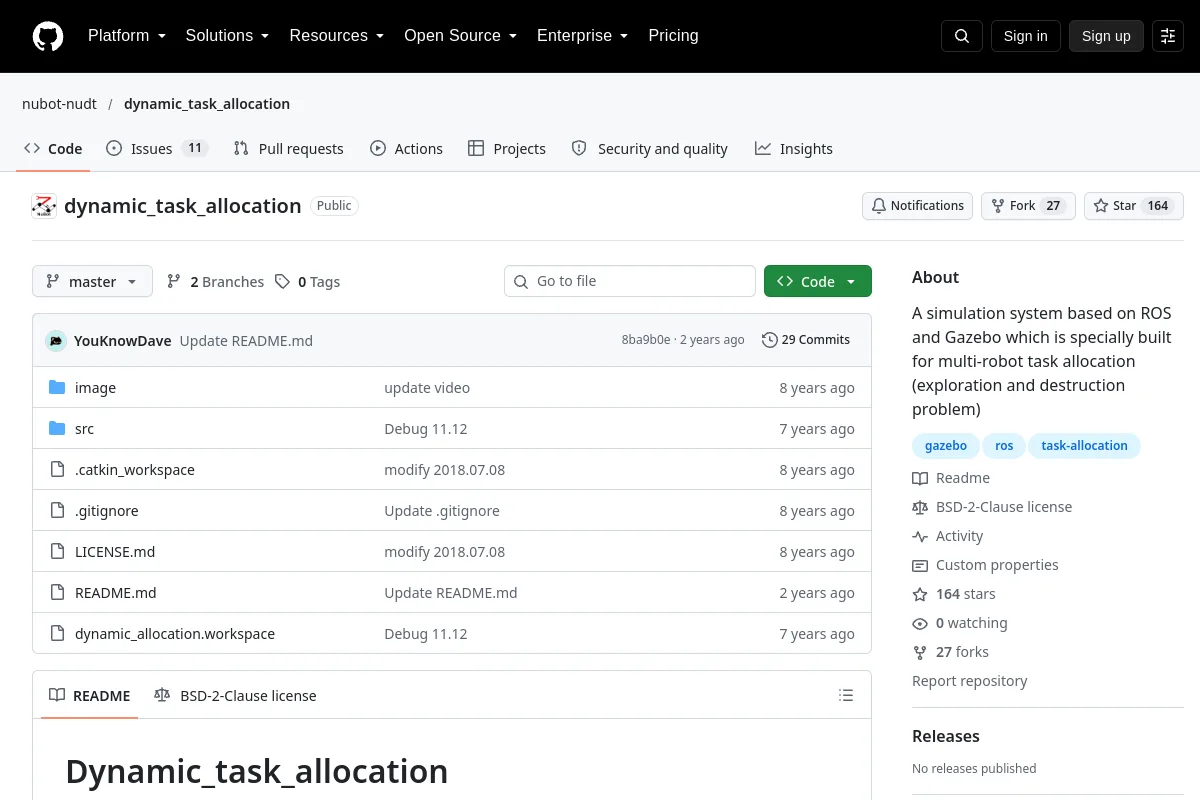Select the BSD-2-Clause license tab
The image size is (1200, 800).
click(235, 695)
